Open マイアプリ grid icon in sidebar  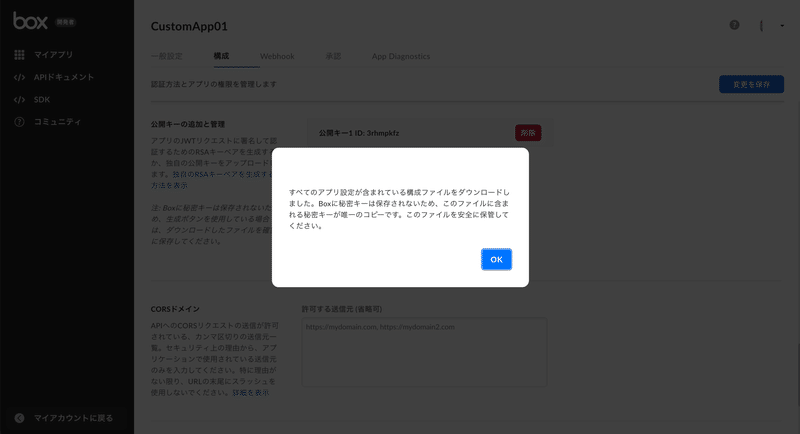19,55
